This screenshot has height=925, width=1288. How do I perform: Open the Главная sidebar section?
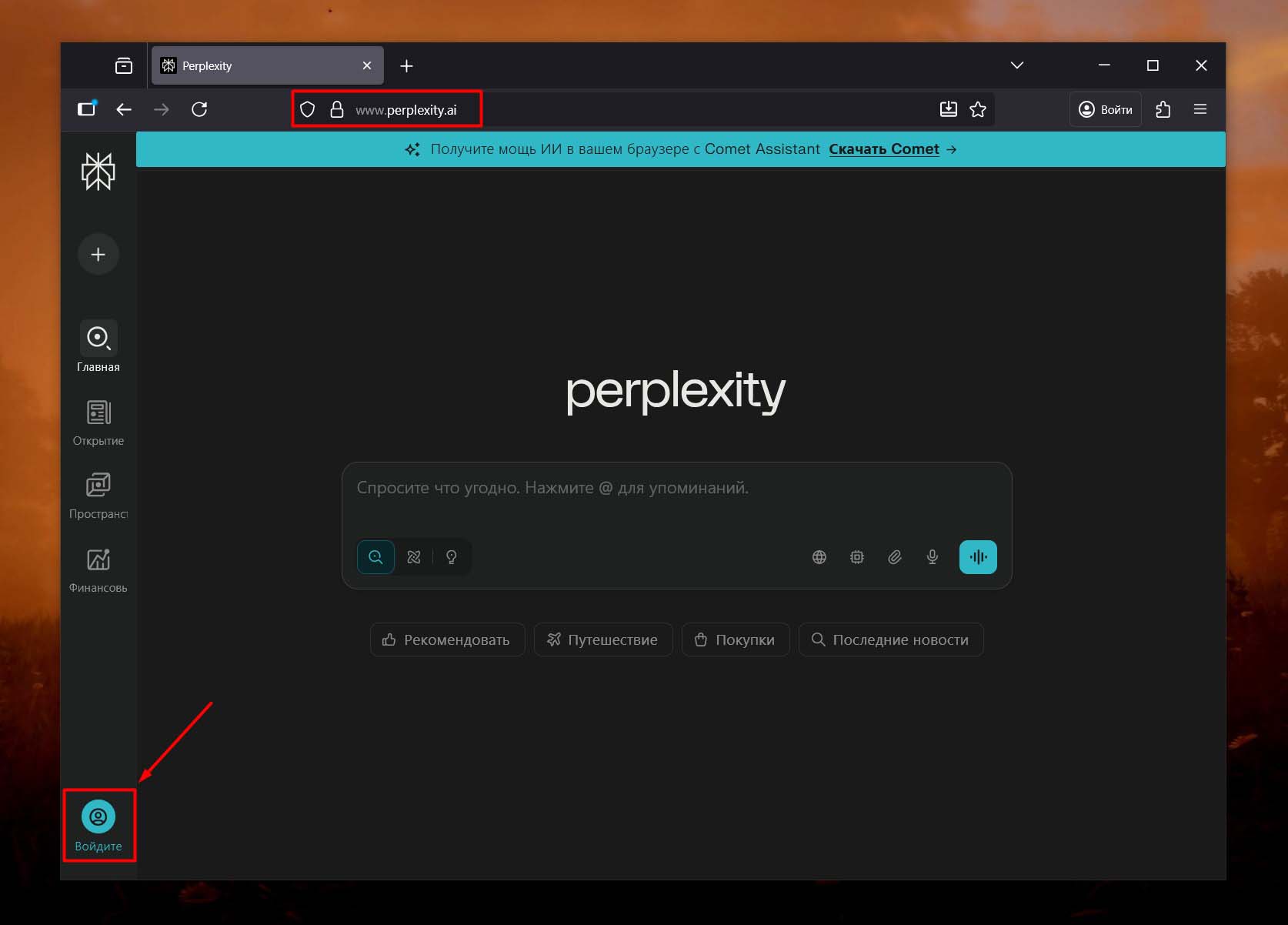point(98,346)
